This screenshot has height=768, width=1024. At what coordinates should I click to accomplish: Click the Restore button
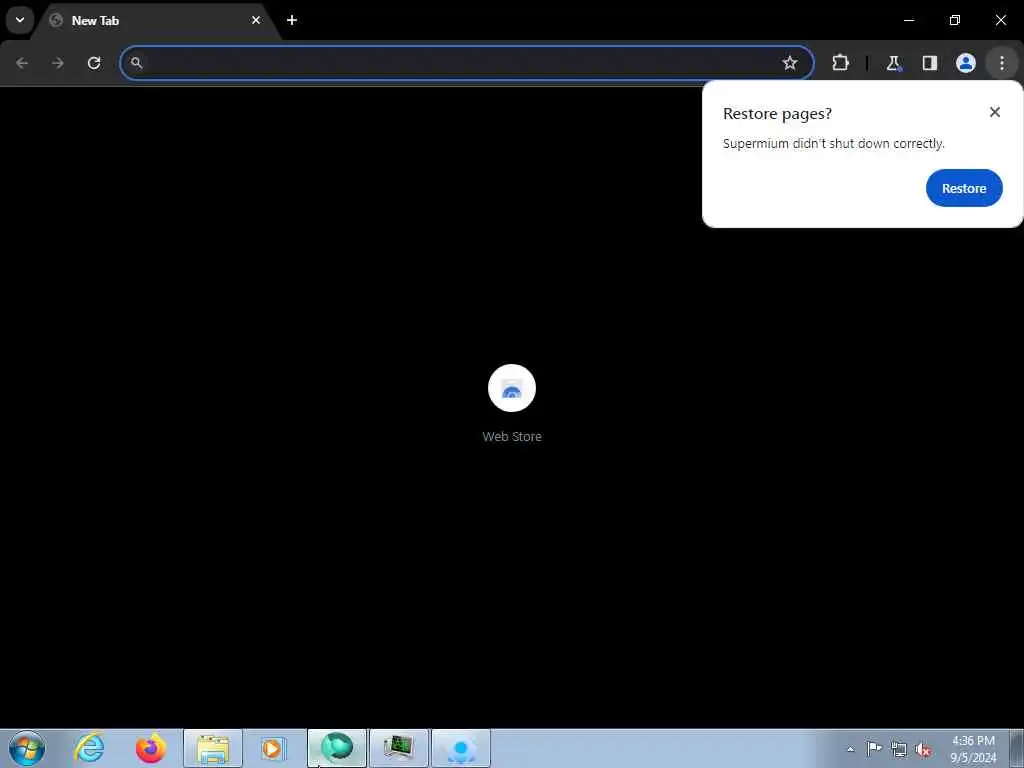coord(964,188)
